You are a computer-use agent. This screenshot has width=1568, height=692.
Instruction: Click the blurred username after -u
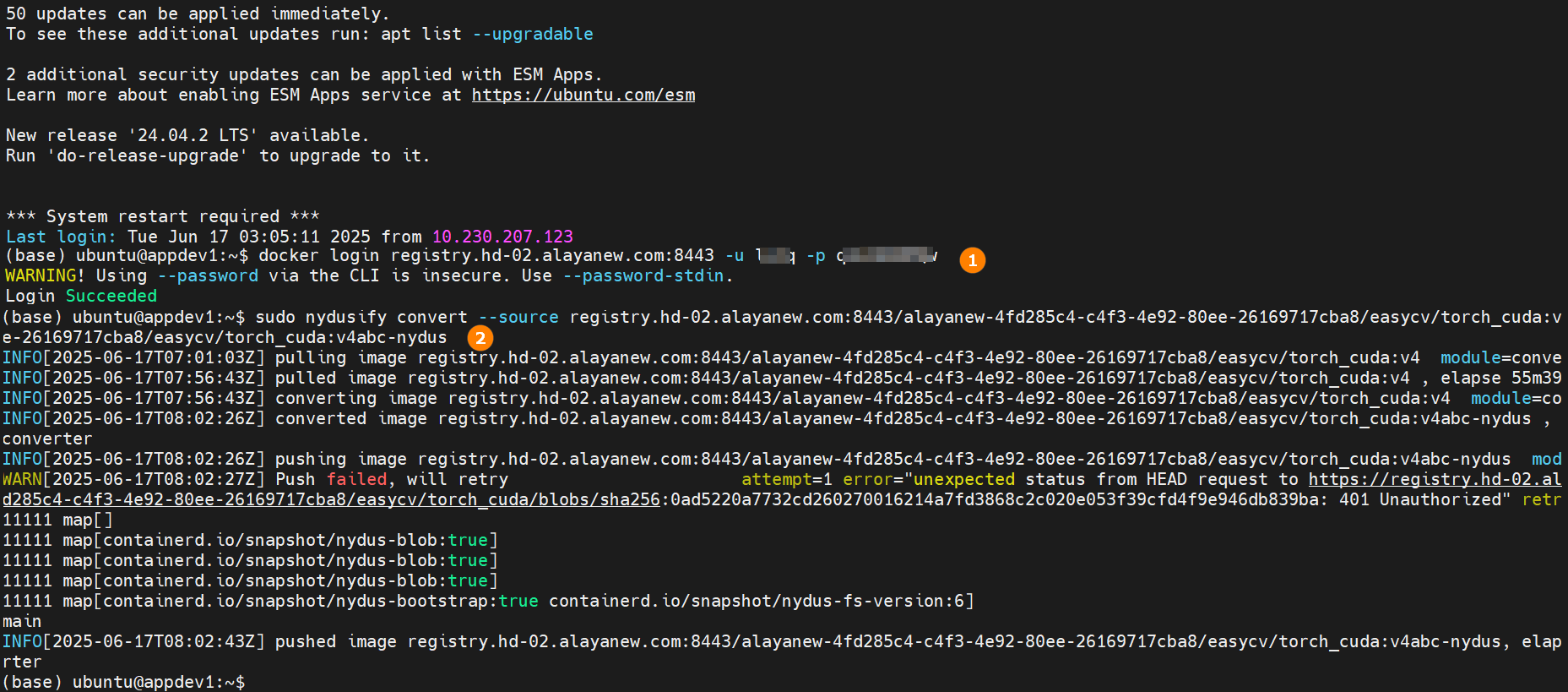coord(774,256)
